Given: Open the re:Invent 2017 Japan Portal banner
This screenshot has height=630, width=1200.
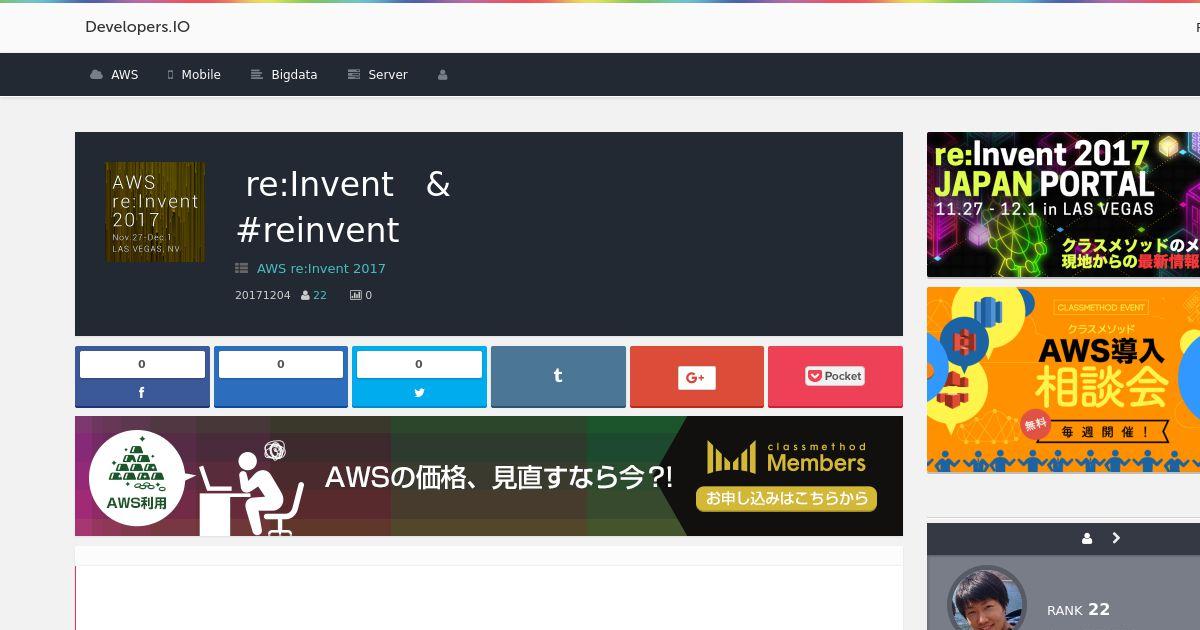Looking at the screenshot, I should (x=1063, y=204).
